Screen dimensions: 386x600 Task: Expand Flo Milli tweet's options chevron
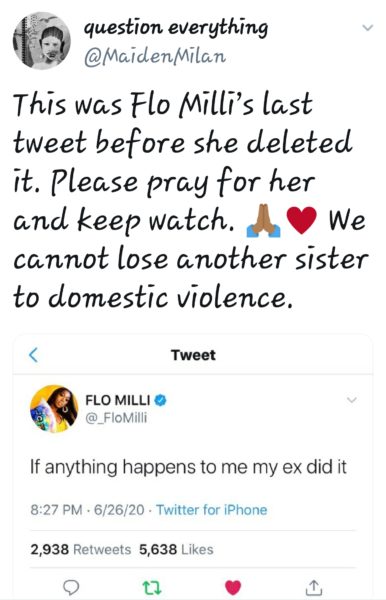352,400
